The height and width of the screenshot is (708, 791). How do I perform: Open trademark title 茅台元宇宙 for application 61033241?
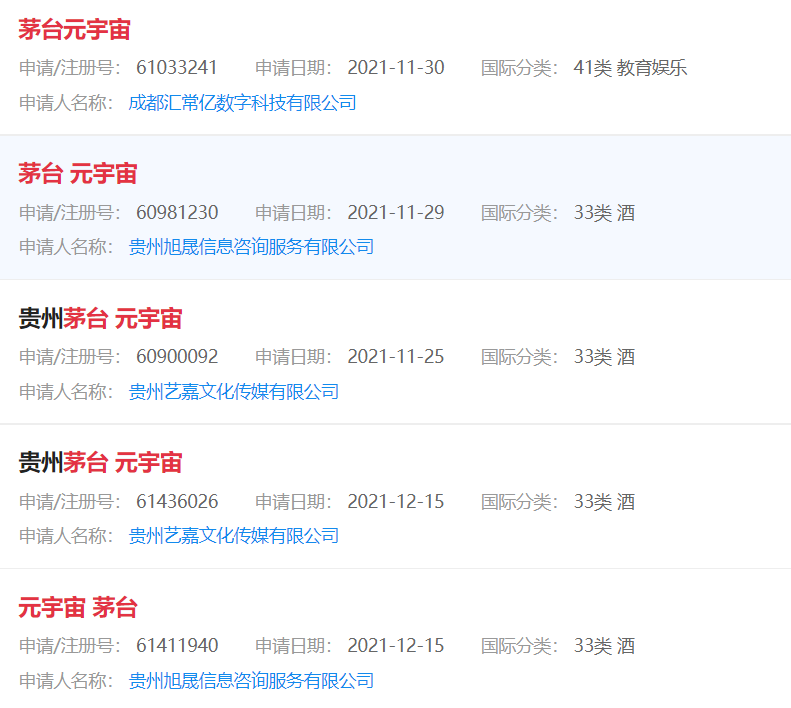tap(75, 29)
